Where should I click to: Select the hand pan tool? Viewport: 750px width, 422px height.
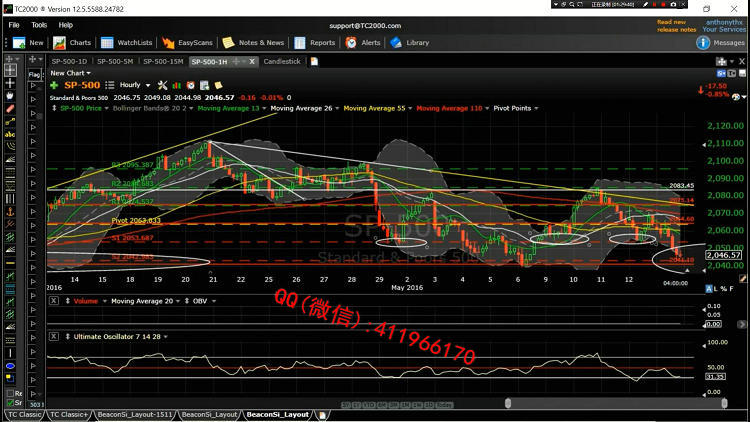click(x=10, y=96)
